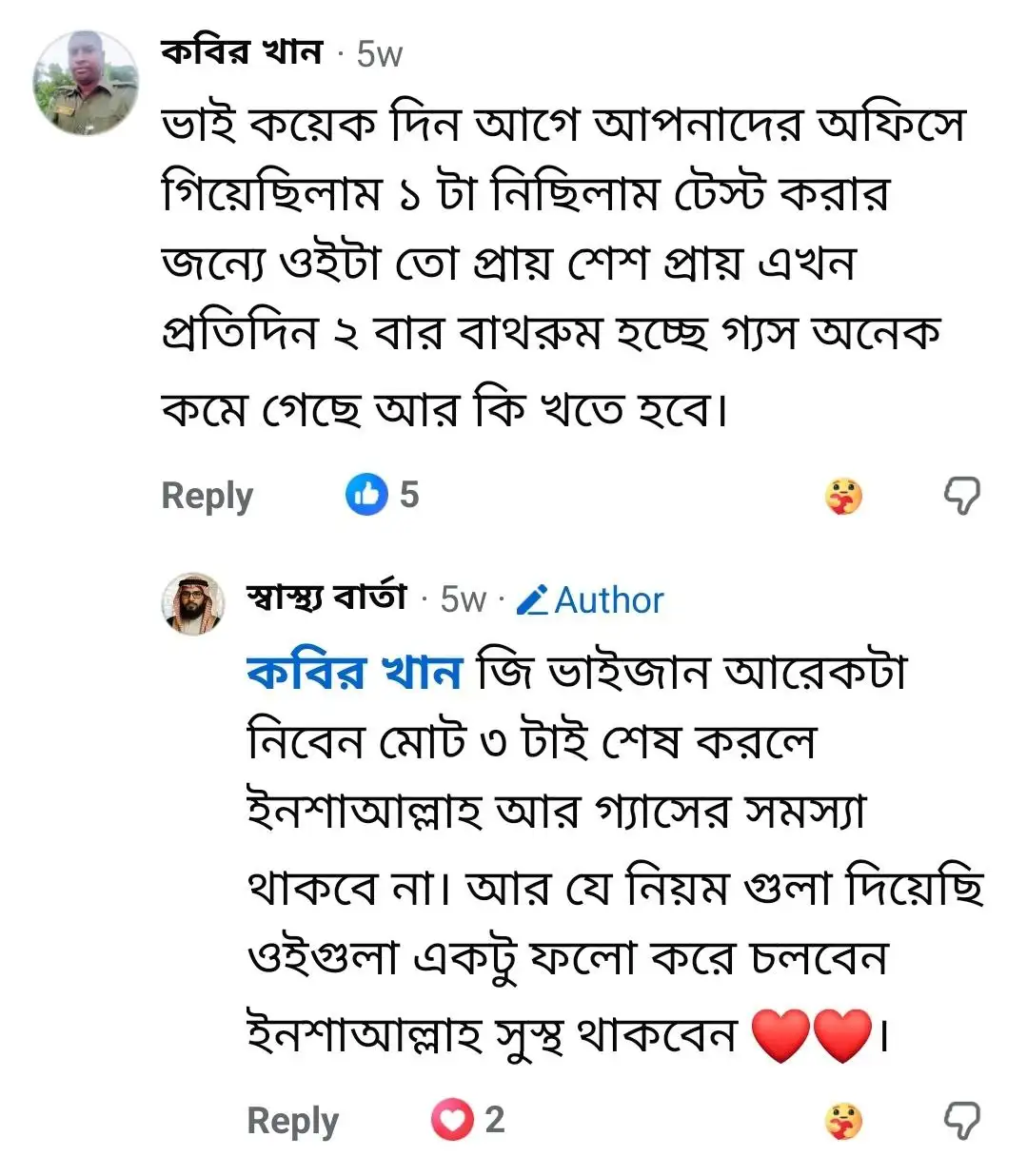The width and height of the screenshot is (1027, 1176).
Task: Tap care emoji on কবির খান's comment
Action: [x=842, y=496]
